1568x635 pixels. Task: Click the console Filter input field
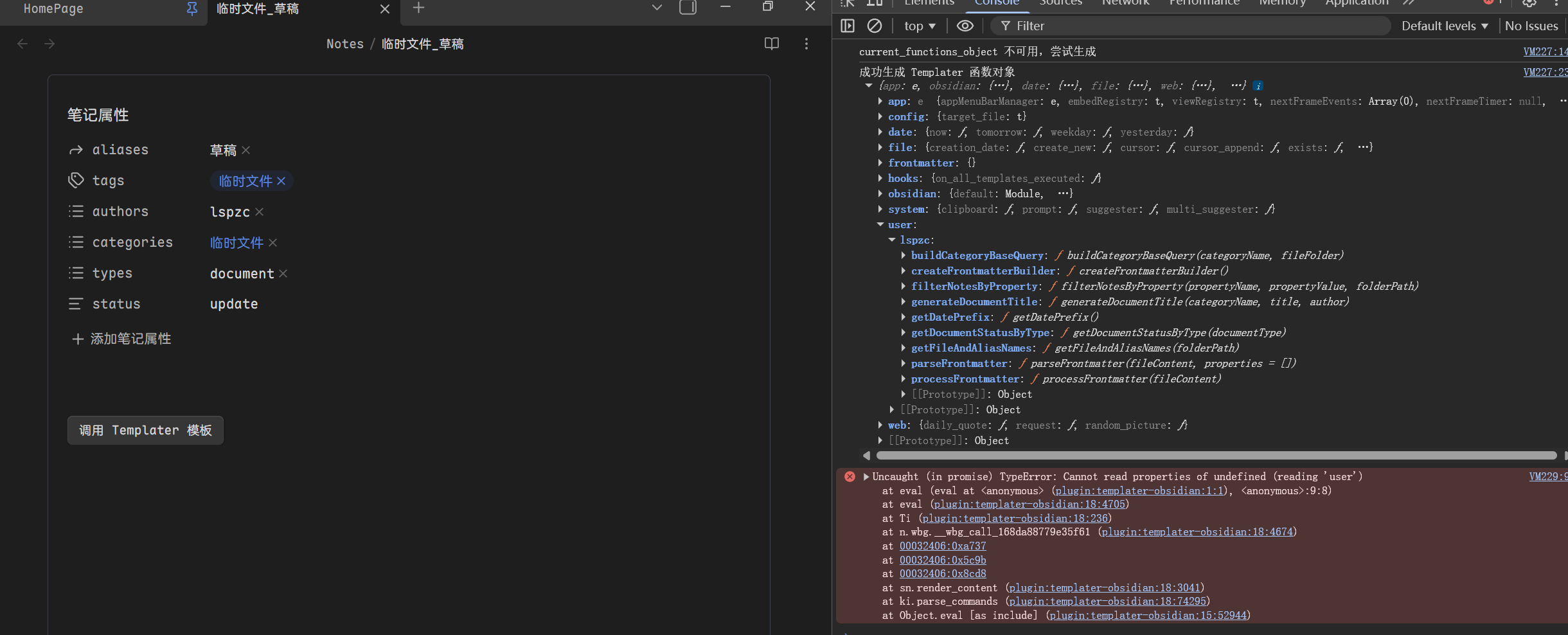(x=1189, y=26)
